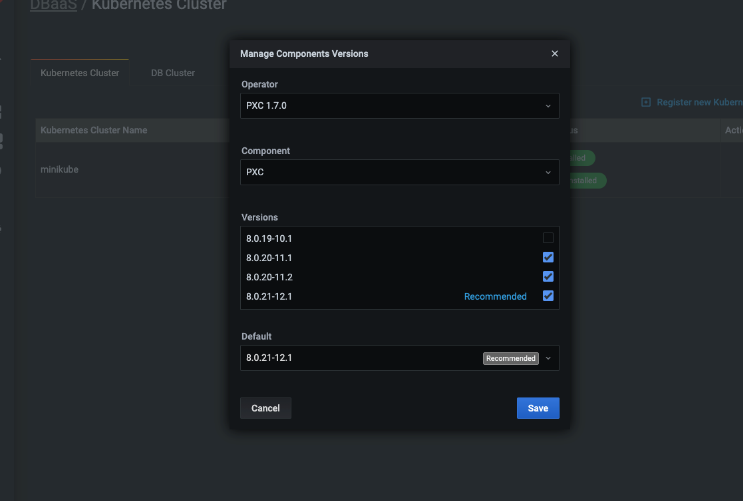The image size is (743, 501).
Task: Select version text 8.0.19-10.1
Action: [269, 238]
